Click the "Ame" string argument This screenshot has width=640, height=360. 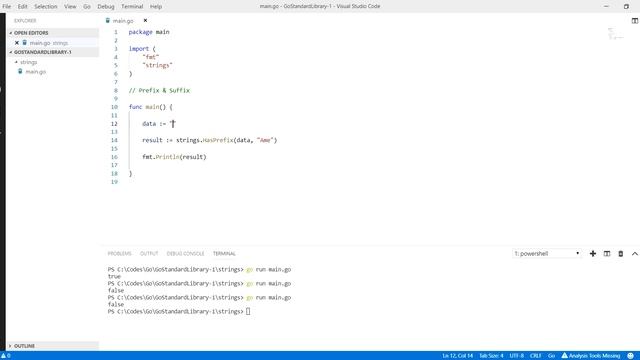tap(265, 140)
